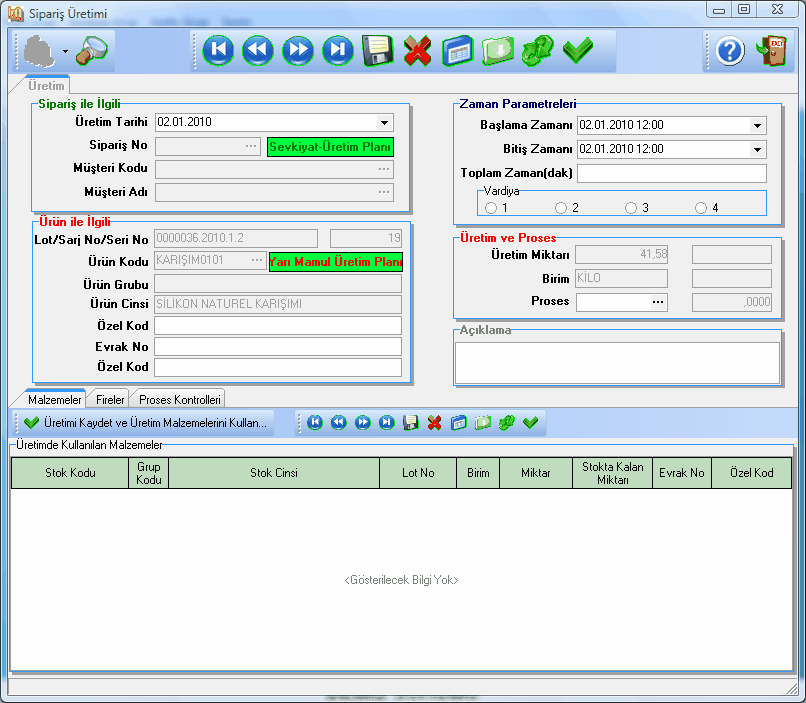
Task: Open the table view icon in main toolbar
Action: coord(457,50)
